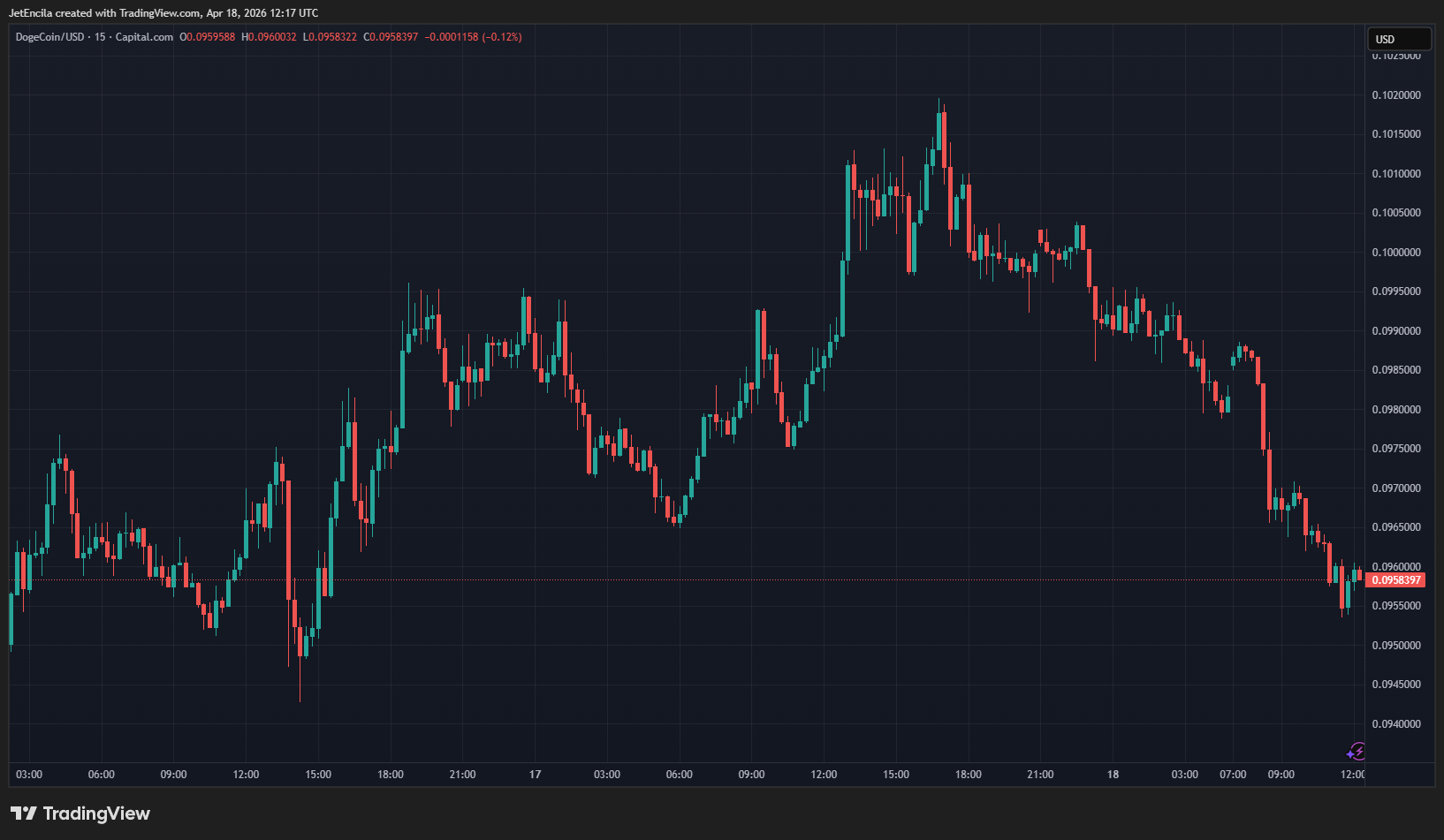Viewport: 1444px width, 840px height.
Task: Click the 0.0975000 price axis label
Action: pyautogui.click(x=1396, y=449)
